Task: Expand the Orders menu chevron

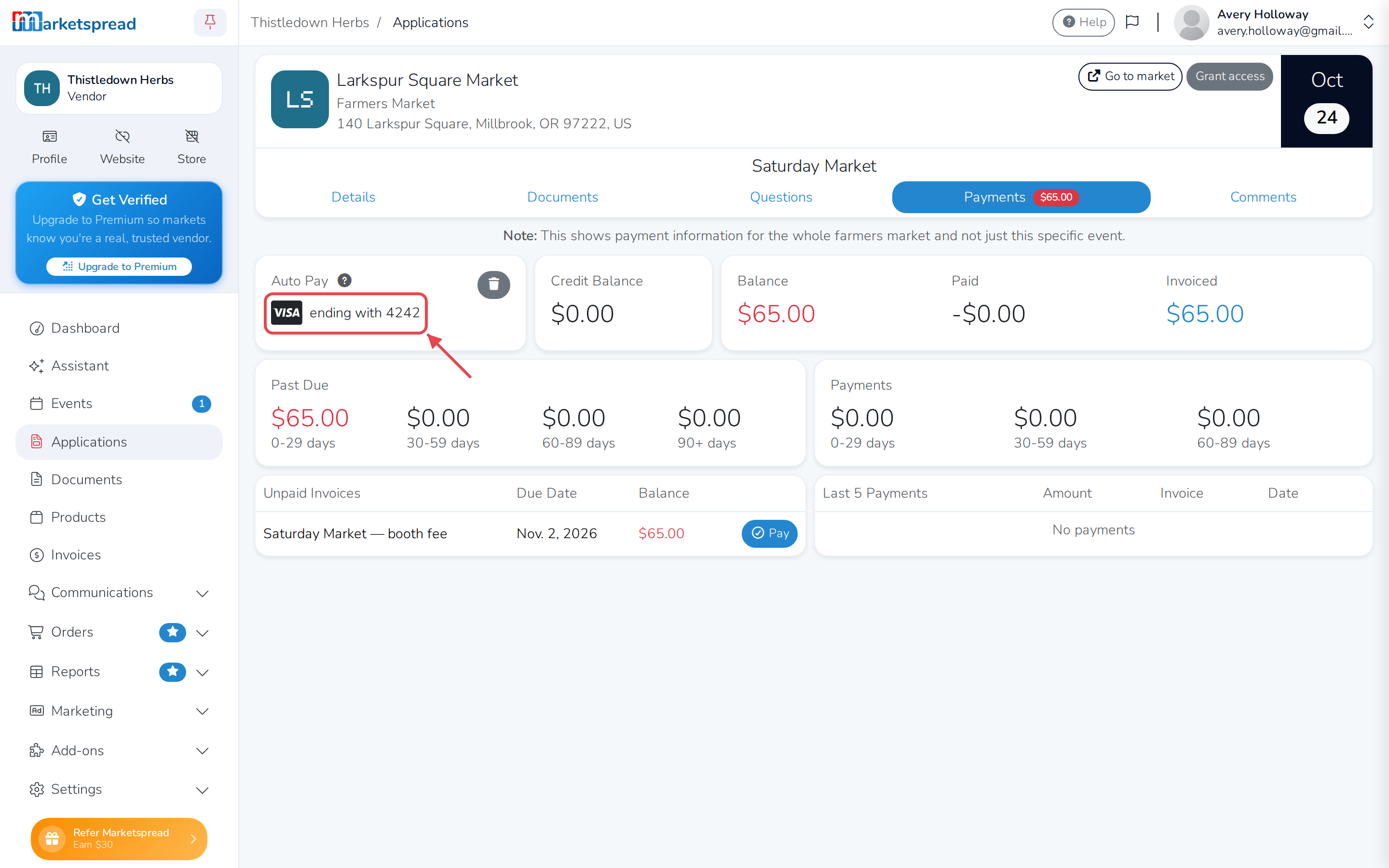Action: point(202,633)
